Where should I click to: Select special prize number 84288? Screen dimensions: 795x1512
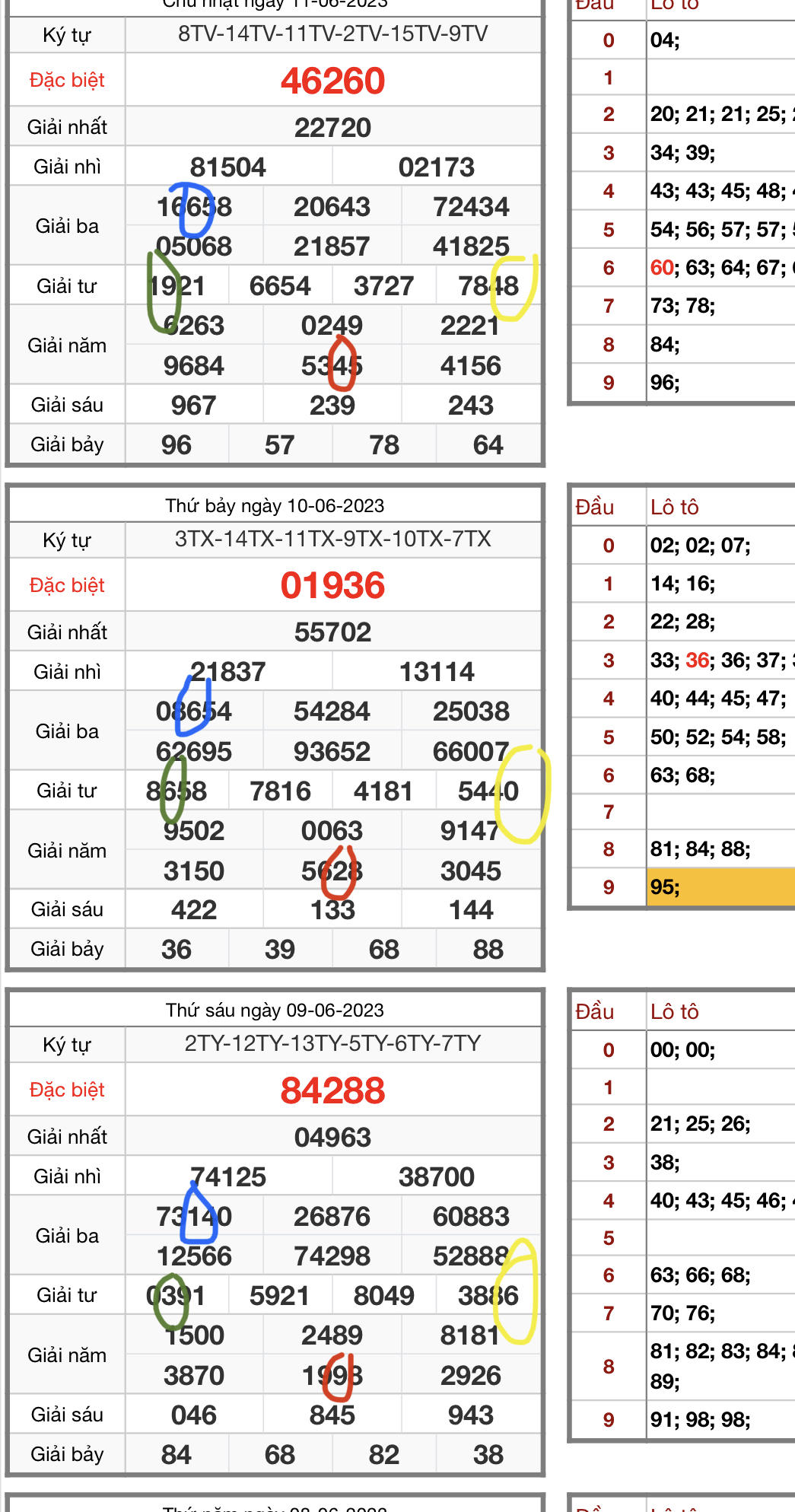[332, 1090]
